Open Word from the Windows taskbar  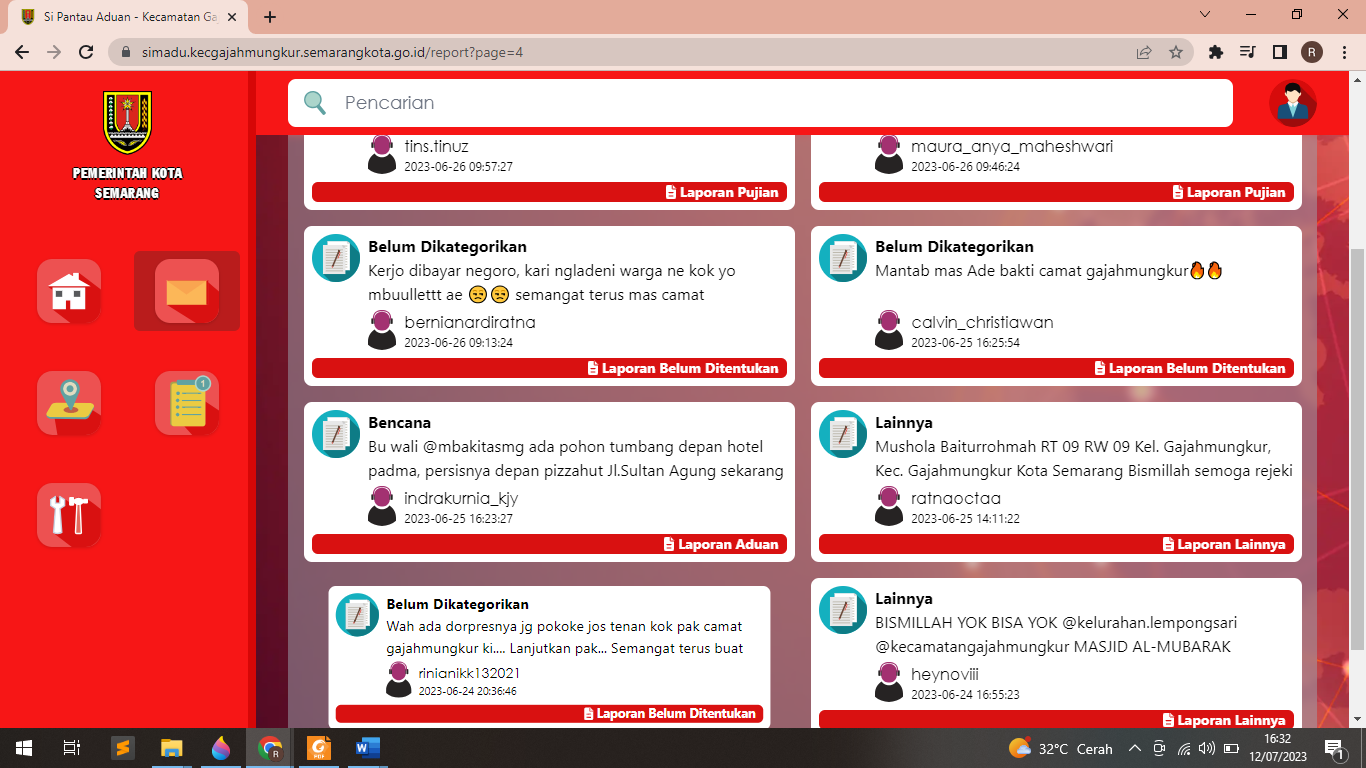click(x=367, y=748)
